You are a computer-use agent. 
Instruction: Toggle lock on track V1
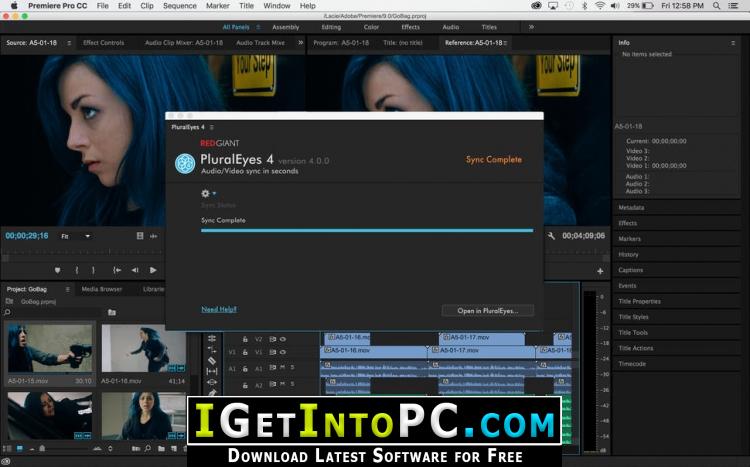245,352
